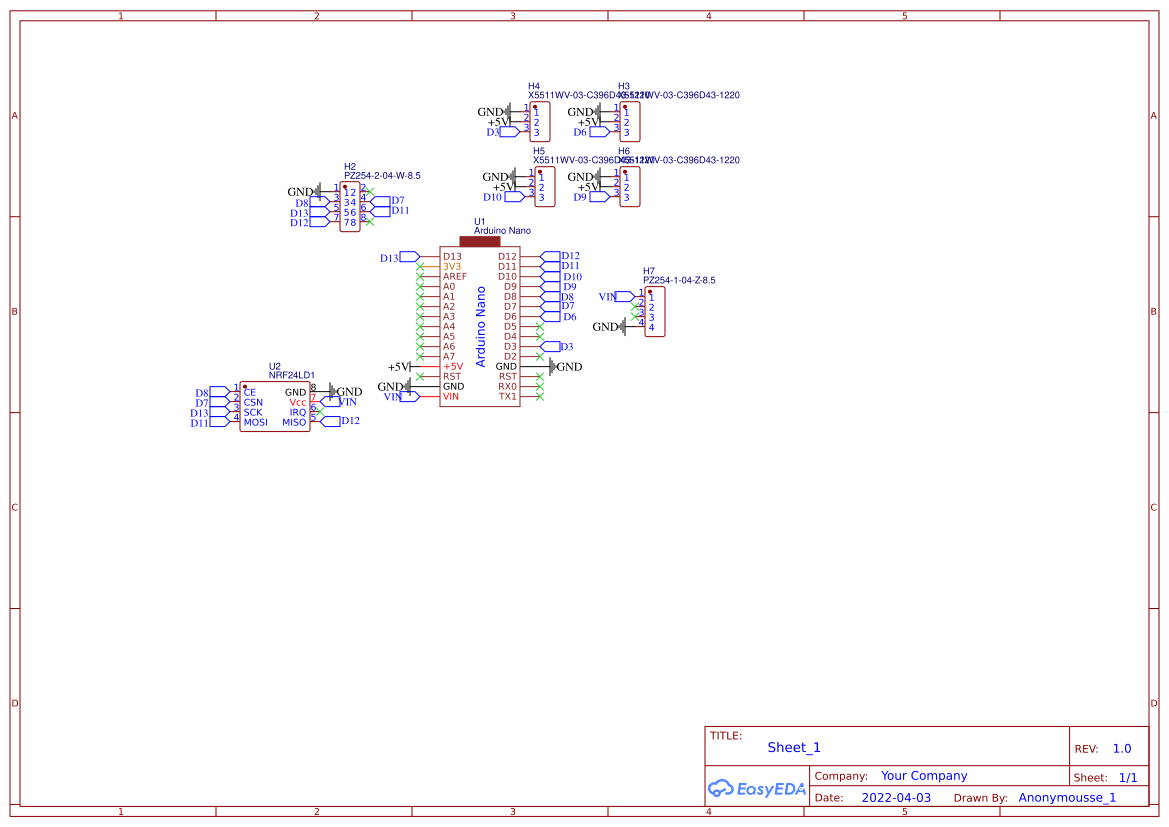Screen dimensions: 1169x827
Task: Click the Drawn By name Anonymousse_1
Action: pos(1067,797)
